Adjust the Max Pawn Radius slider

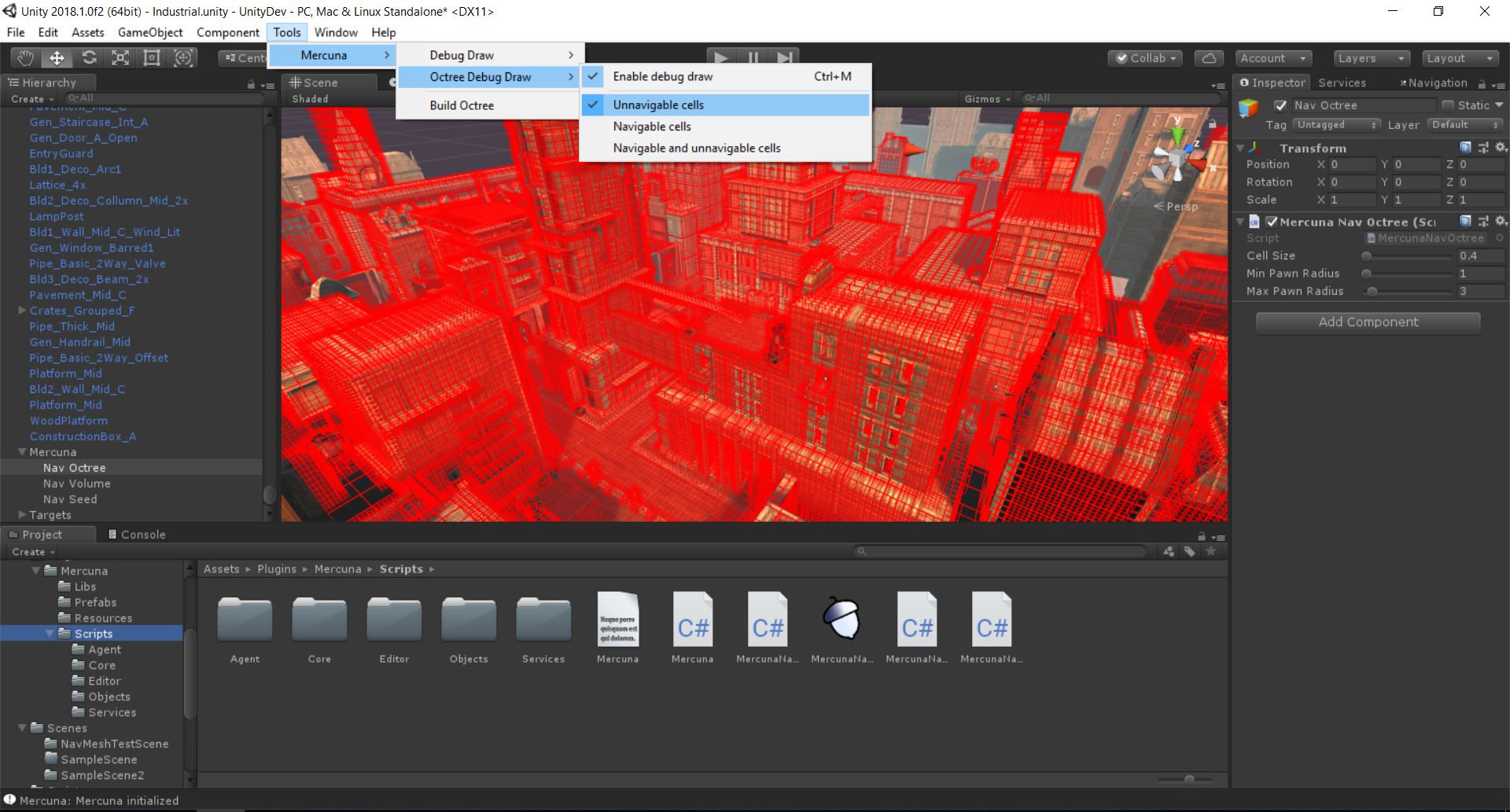coord(1406,292)
